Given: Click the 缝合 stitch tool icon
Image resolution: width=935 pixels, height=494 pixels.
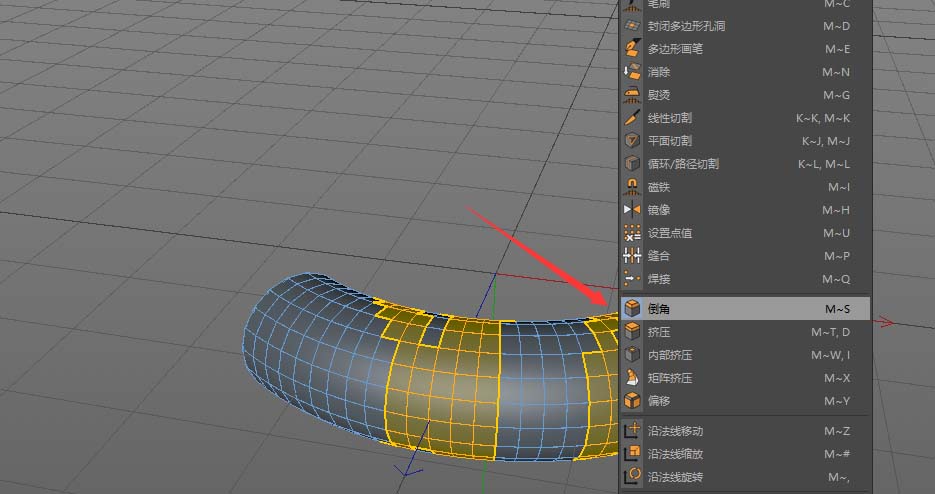Looking at the screenshot, I should coord(632,255).
